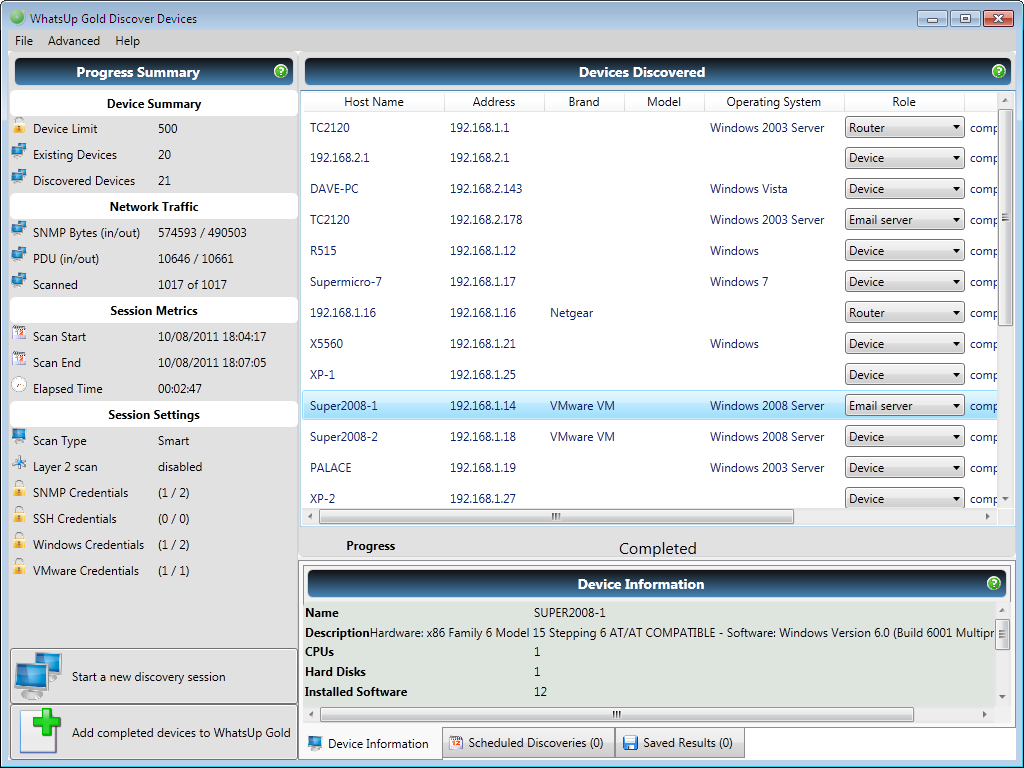Click the computer icon beside Existing Devices
Image resolution: width=1024 pixels, height=768 pixels.
click(19, 152)
